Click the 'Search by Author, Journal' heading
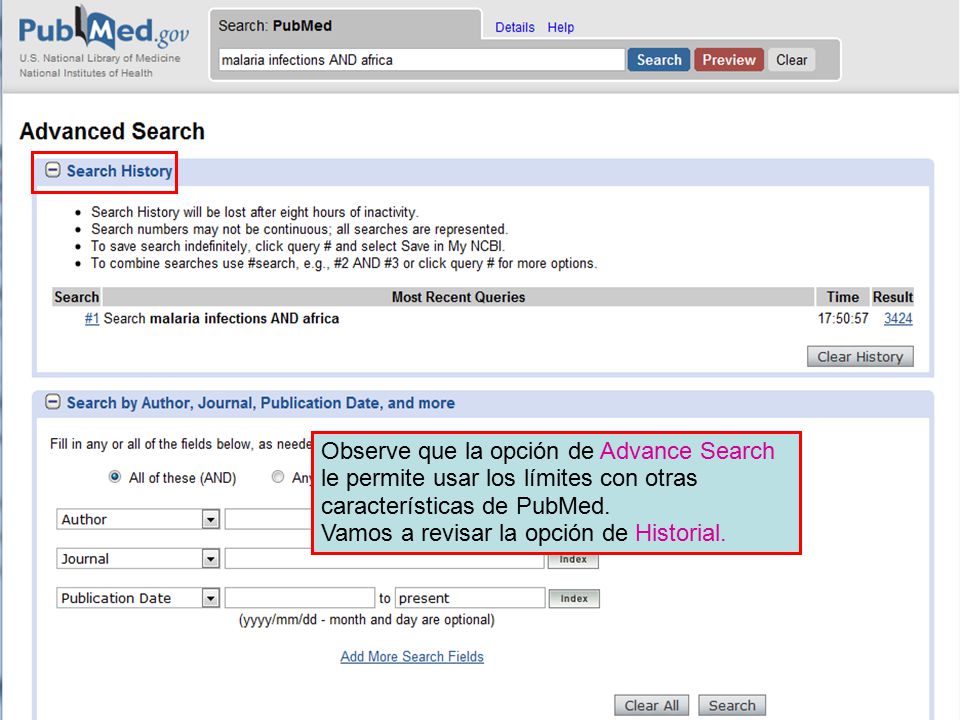Viewport: 960px width, 720px height. tap(261, 403)
